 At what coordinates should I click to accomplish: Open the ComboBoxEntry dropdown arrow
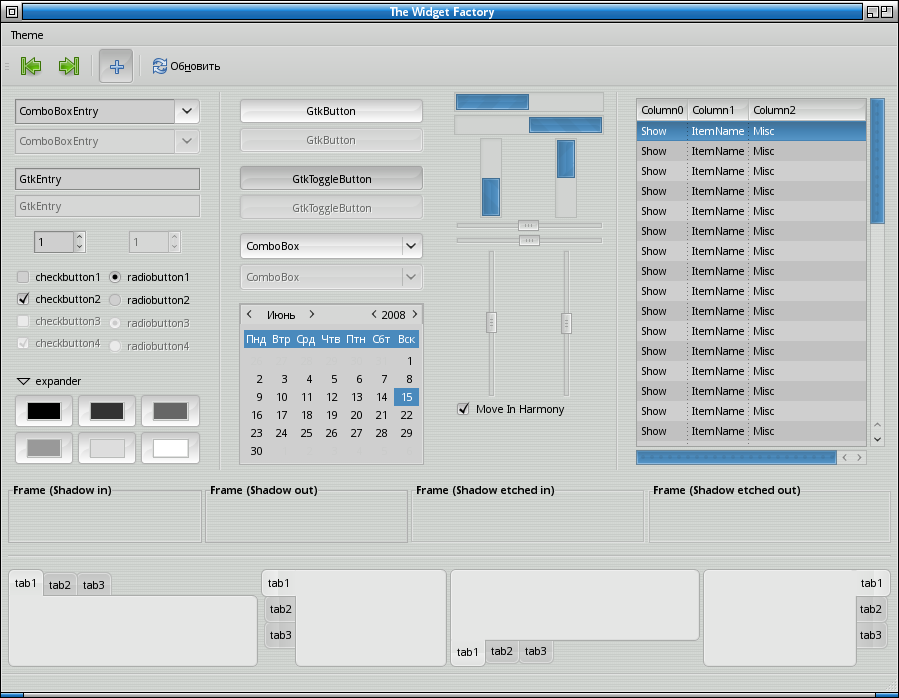click(x=187, y=111)
